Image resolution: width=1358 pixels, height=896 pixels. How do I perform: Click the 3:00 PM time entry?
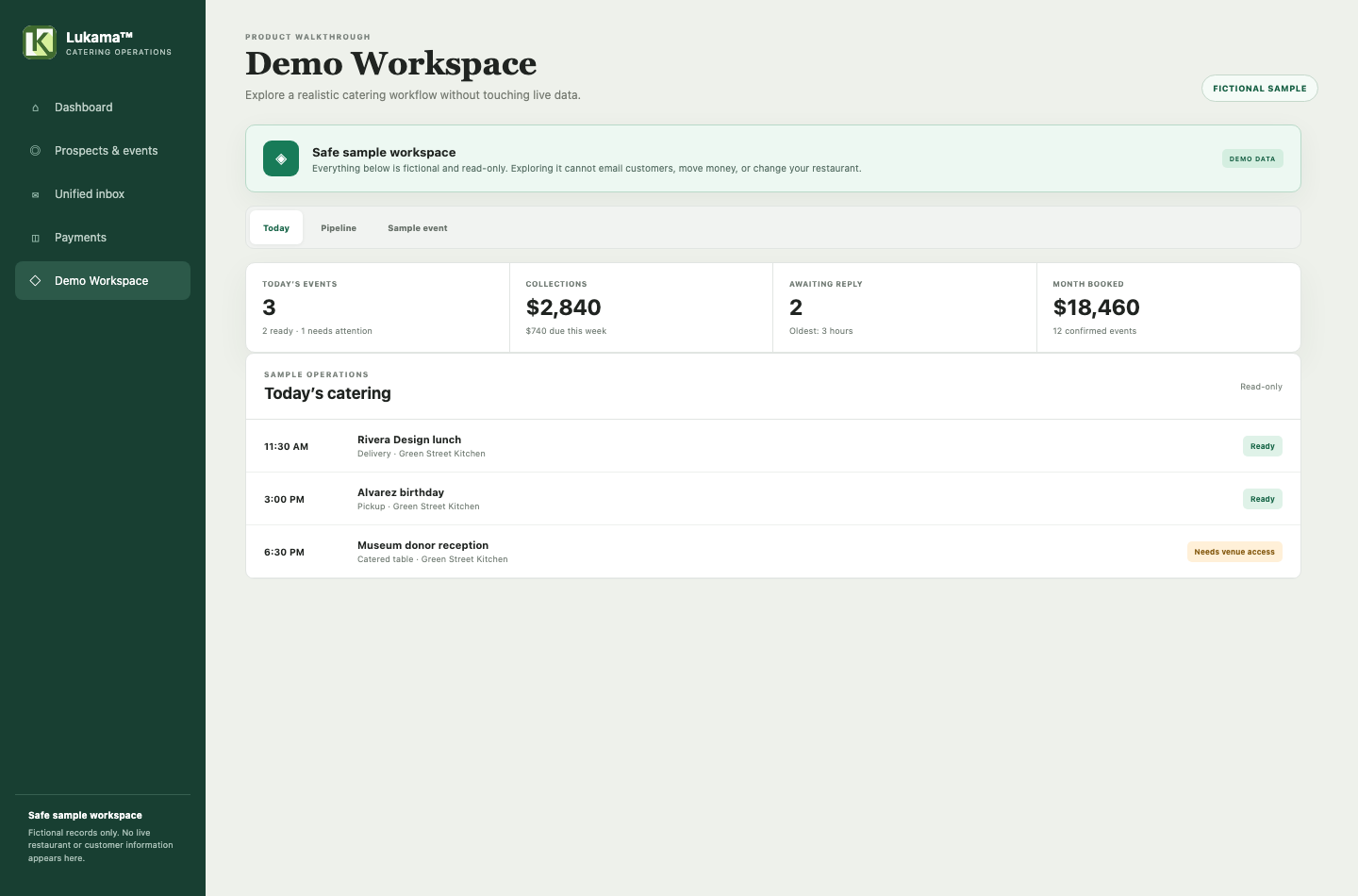(x=284, y=499)
